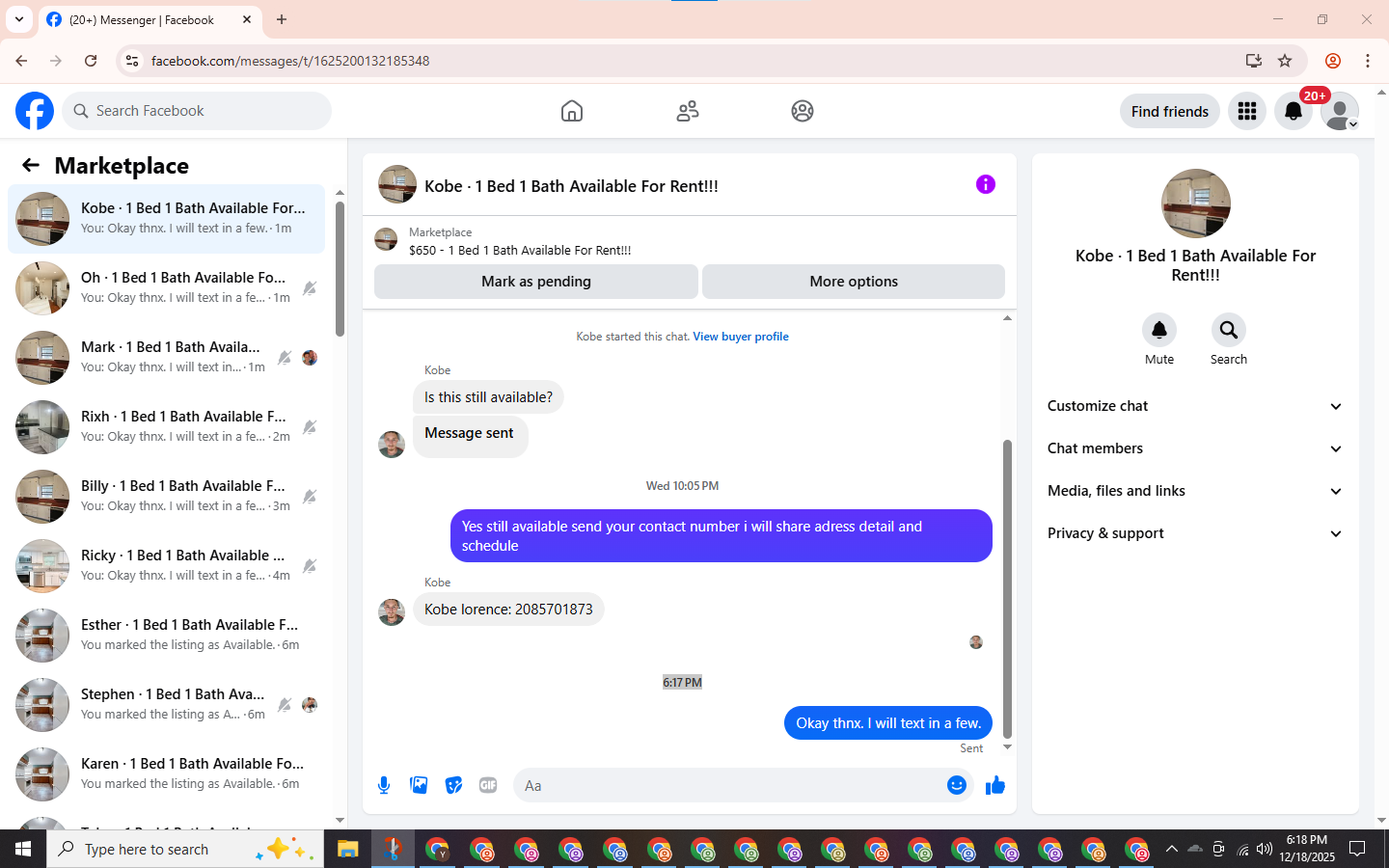Open conversation information purple icon

tap(985, 184)
